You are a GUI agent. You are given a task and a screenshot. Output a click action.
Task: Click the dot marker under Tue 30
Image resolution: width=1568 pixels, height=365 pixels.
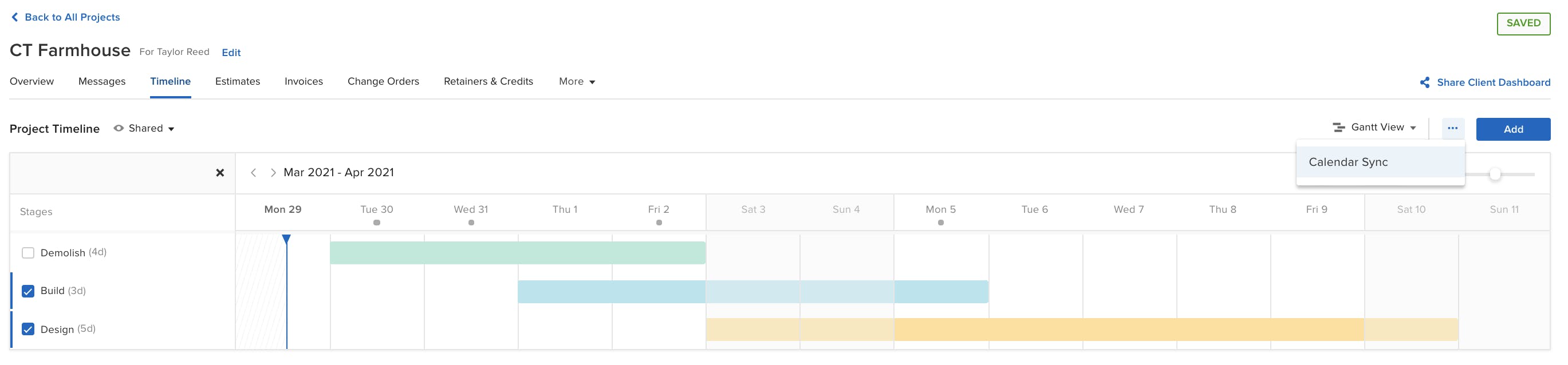[x=377, y=223]
